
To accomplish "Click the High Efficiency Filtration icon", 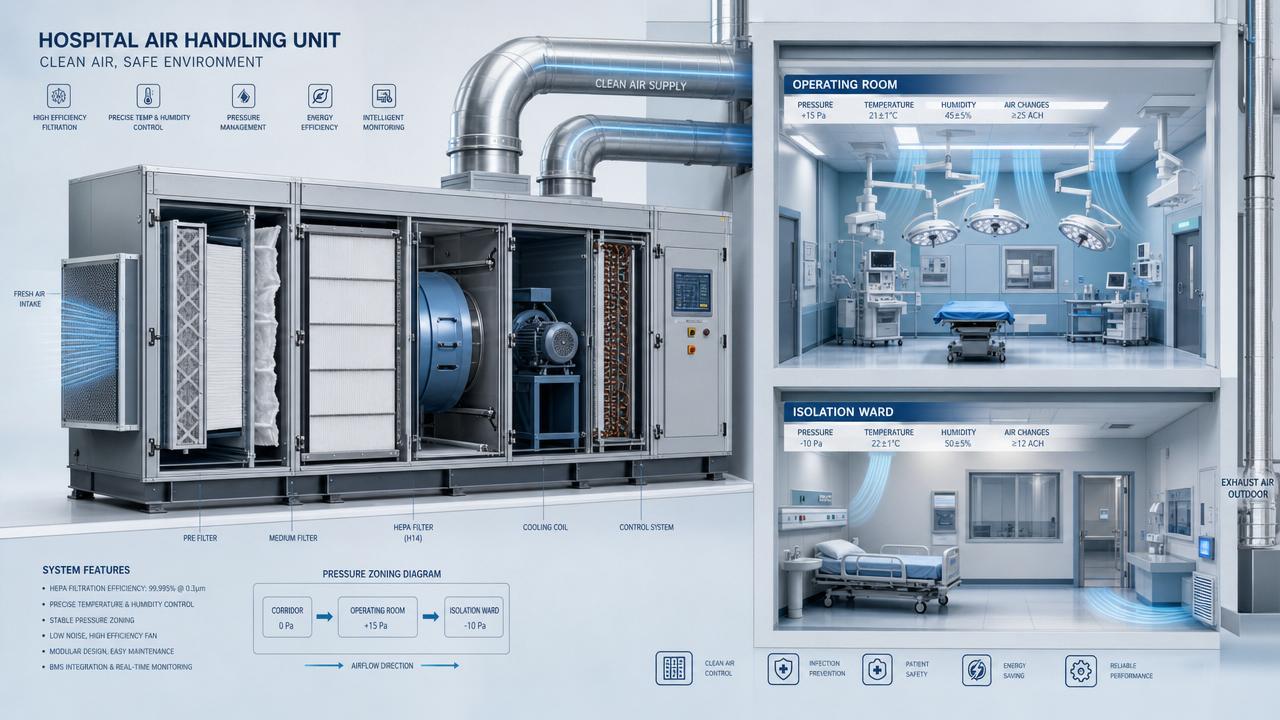I will tap(58, 96).
